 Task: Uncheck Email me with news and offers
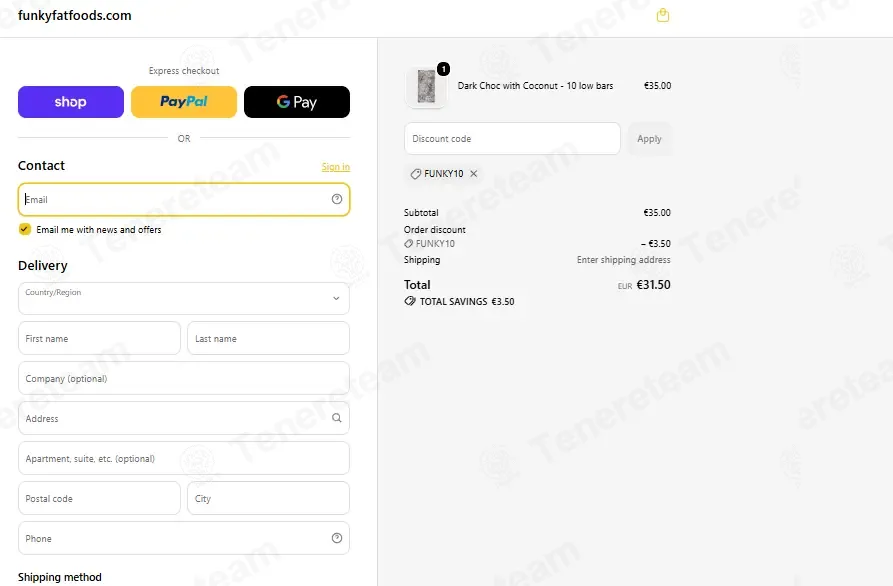tap(24, 230)
